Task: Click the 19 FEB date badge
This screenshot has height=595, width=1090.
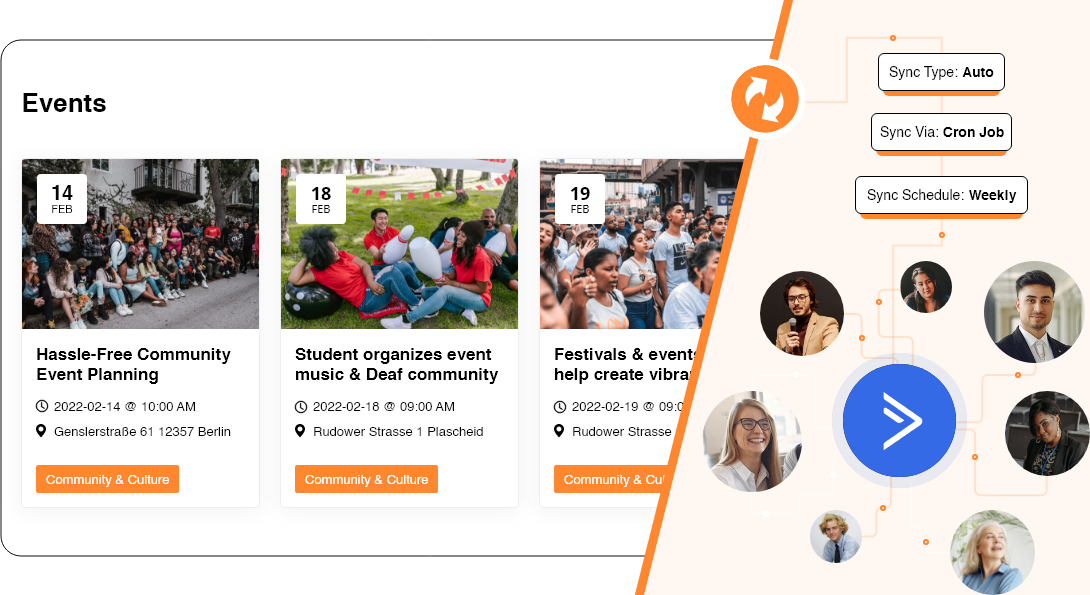Action: pyautogui.click(x=580, y=199)
